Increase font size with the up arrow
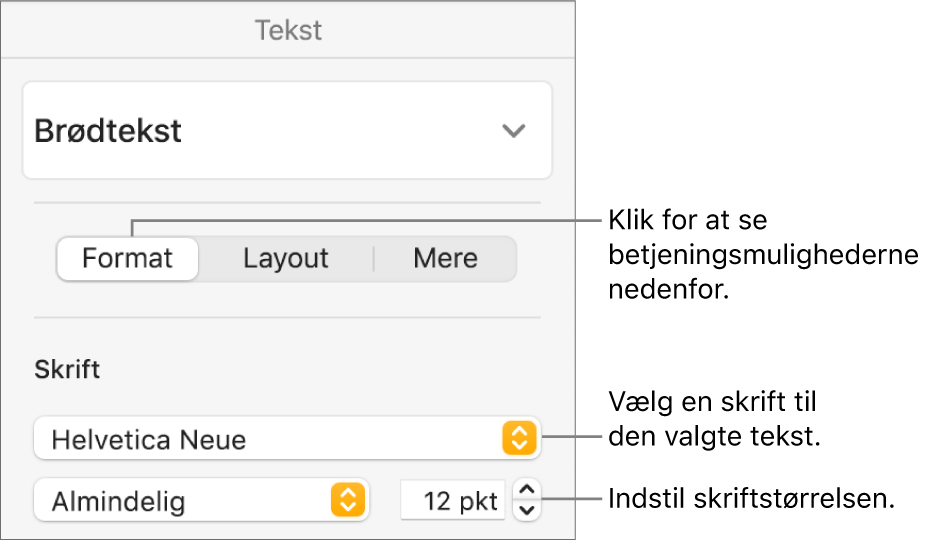The height and width of the screenshot is (540, 934). pyautogui.click(x=527, y=490)
